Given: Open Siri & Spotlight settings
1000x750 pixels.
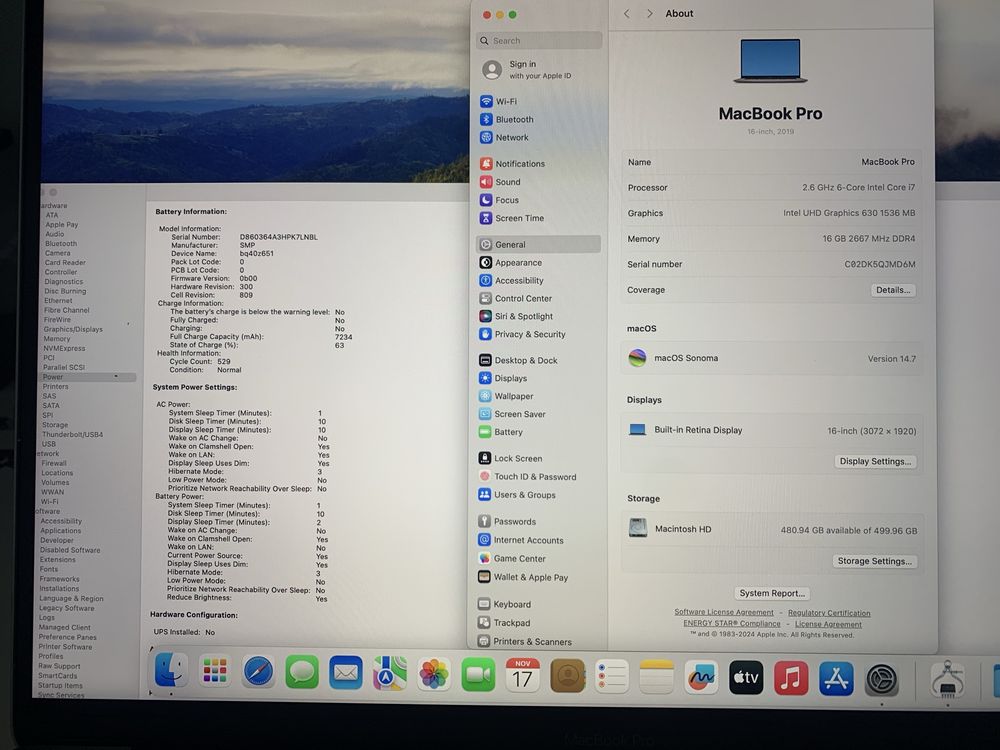Looking at the screenshot, I should (x=516, y=316).
